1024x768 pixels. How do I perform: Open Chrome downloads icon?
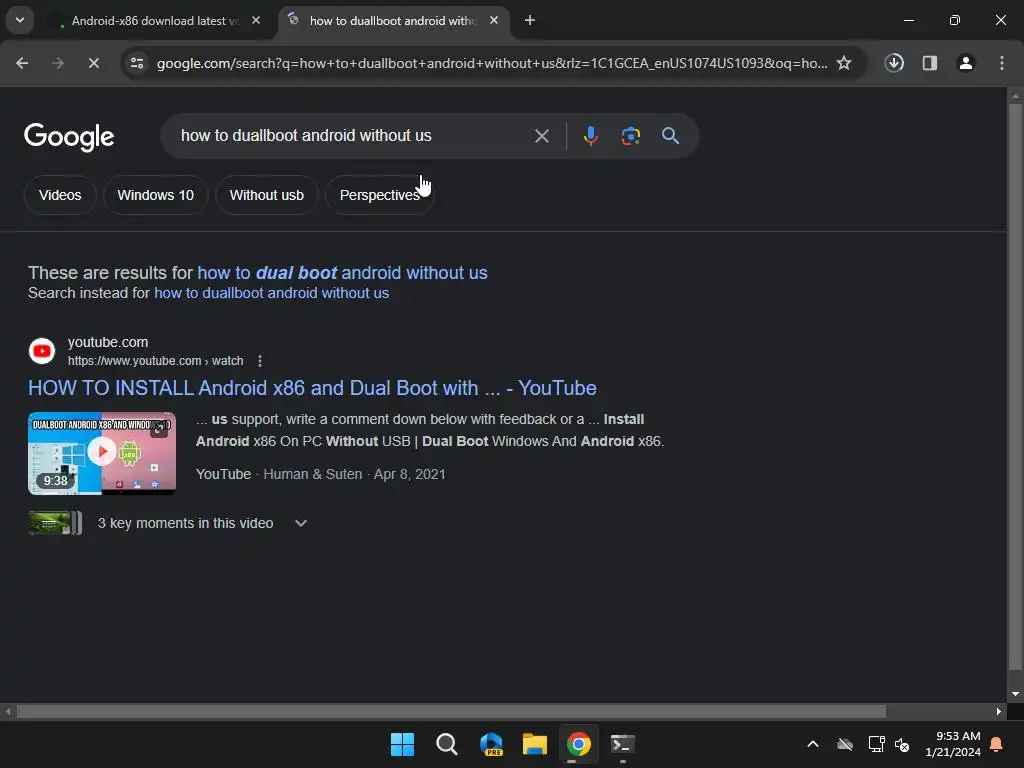[x=894, y=63]
